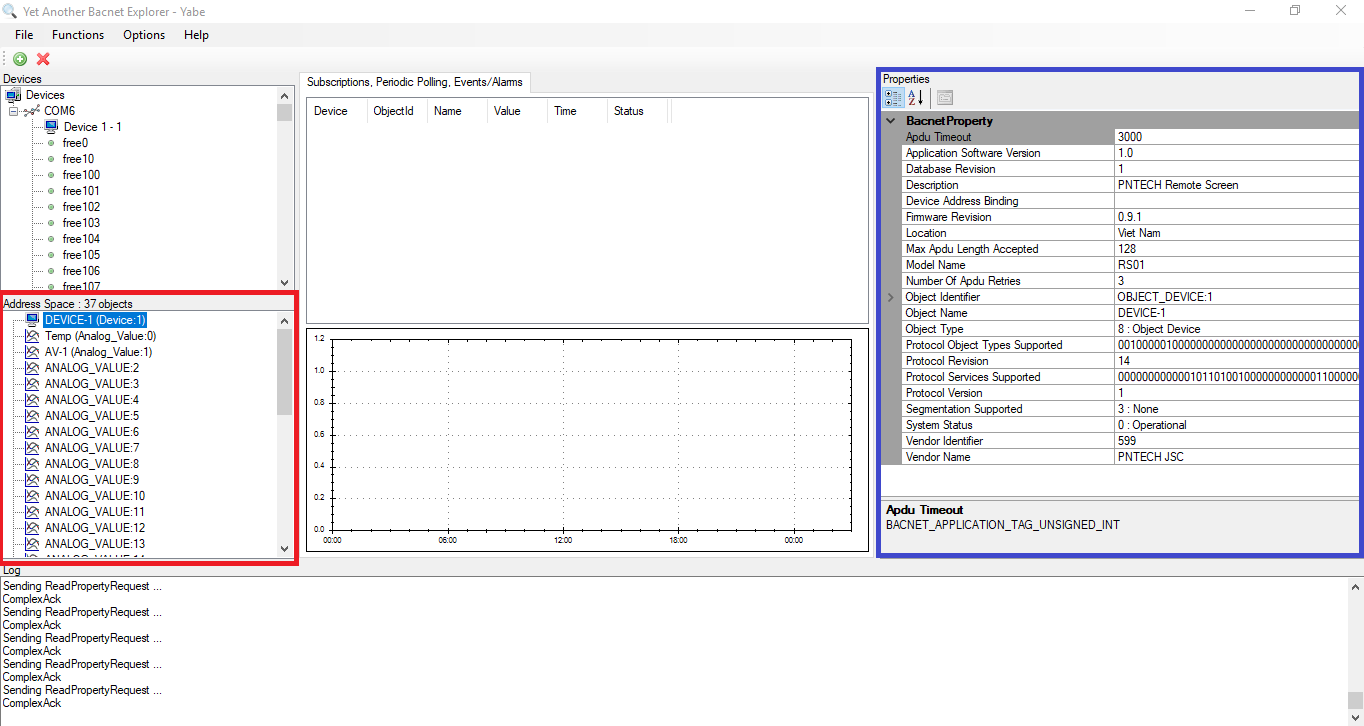Open the Options menu

[x=144, y=35]
